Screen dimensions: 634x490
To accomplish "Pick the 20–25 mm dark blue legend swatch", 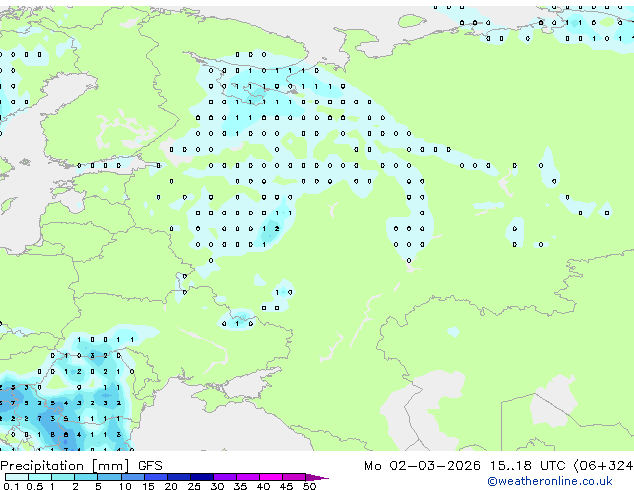I will 179,477.
